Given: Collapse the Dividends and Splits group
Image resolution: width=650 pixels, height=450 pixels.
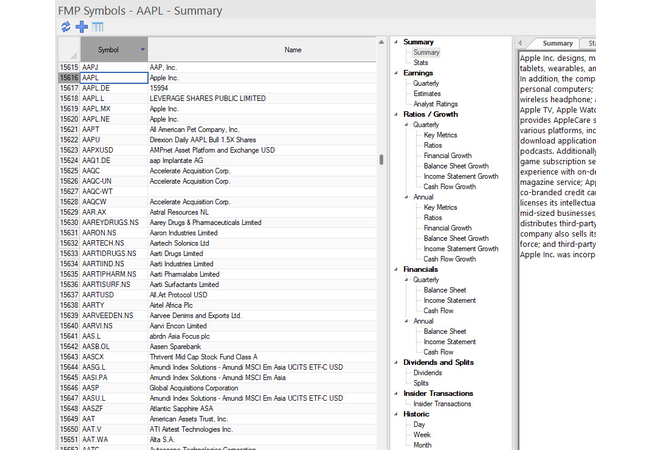Looking at the screenshot, I should pyautogui.click(x=396, y=363).
